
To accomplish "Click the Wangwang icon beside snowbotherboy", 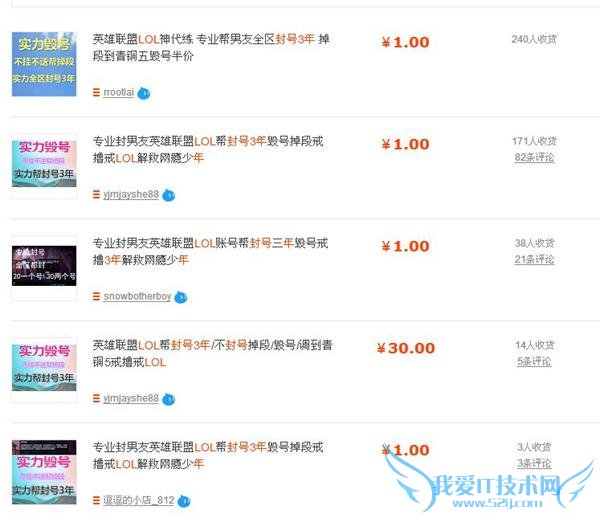I will pyautogui.click(x=181, y=297).
